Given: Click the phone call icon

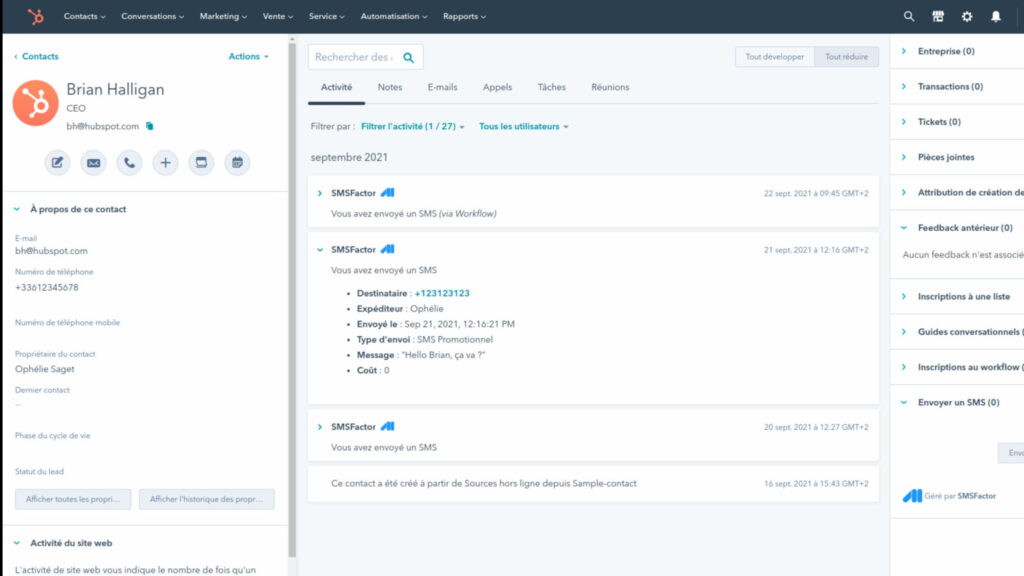Looking at the screenshot, I should [x=129, y=162].
